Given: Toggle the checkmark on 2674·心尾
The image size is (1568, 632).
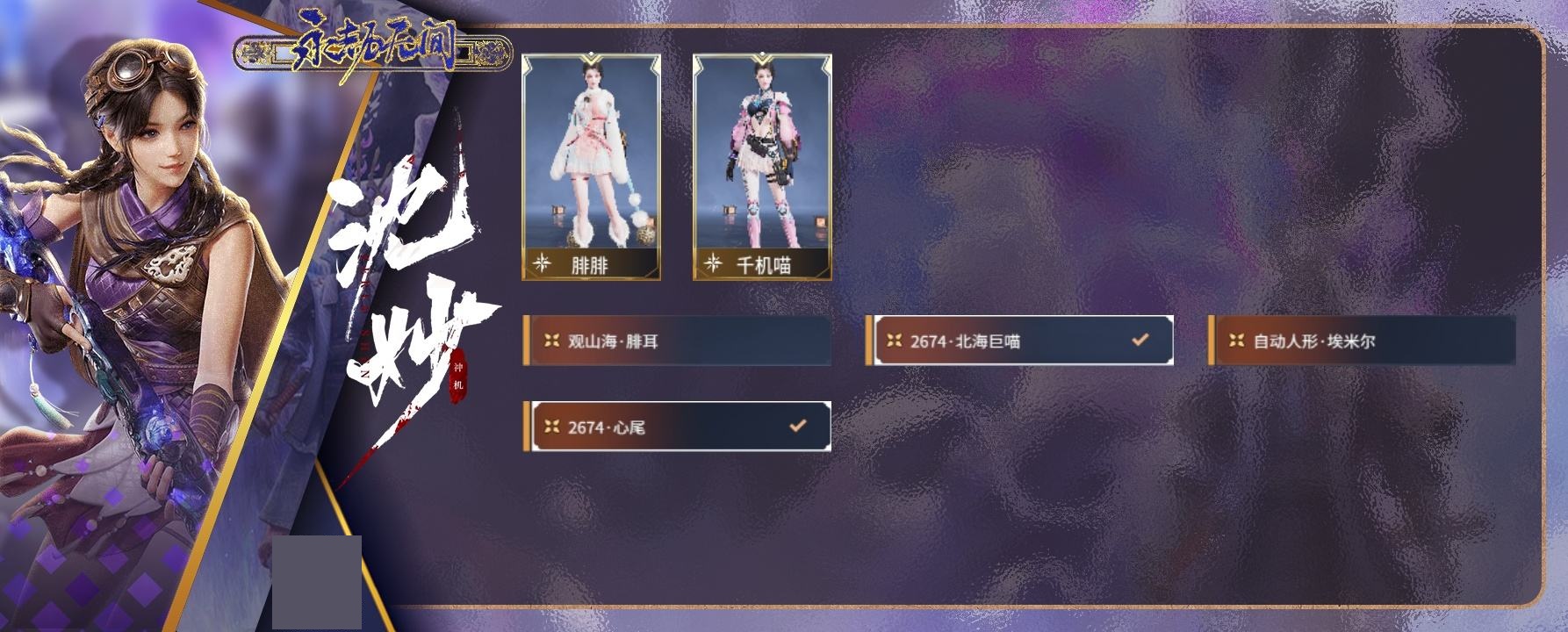Looking at the screenshot, I should pos(797,426).
